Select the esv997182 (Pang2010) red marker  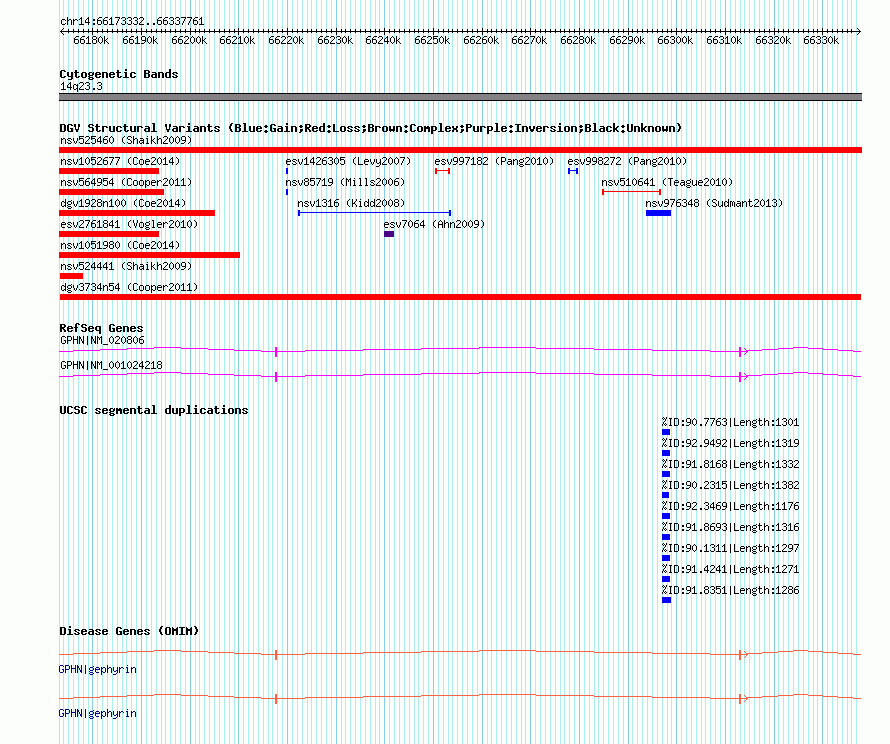click(x=442, y=171)
